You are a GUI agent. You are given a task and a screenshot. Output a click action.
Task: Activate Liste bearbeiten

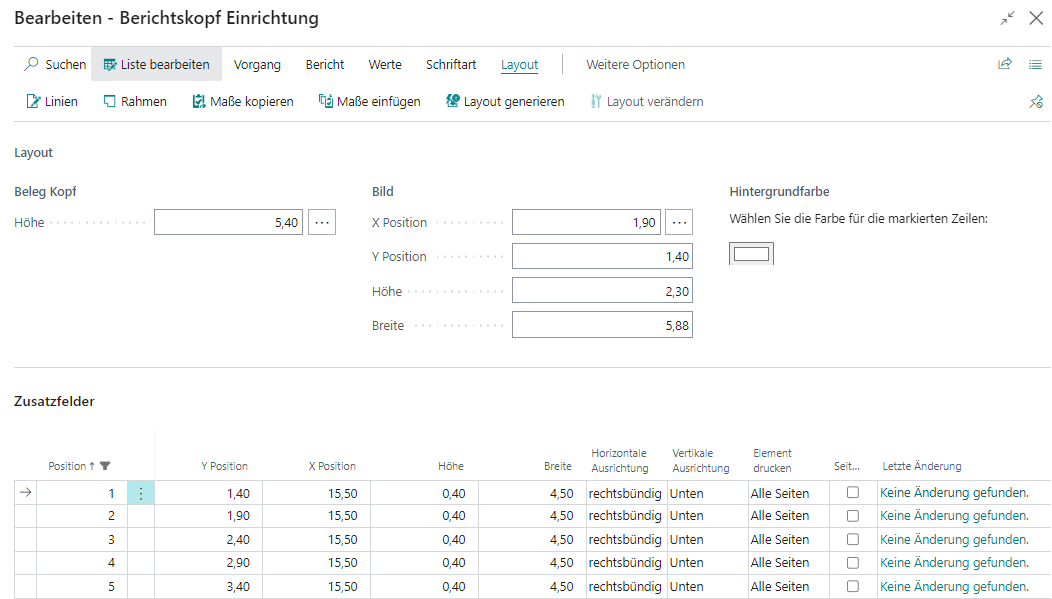[x=156, y=63]
